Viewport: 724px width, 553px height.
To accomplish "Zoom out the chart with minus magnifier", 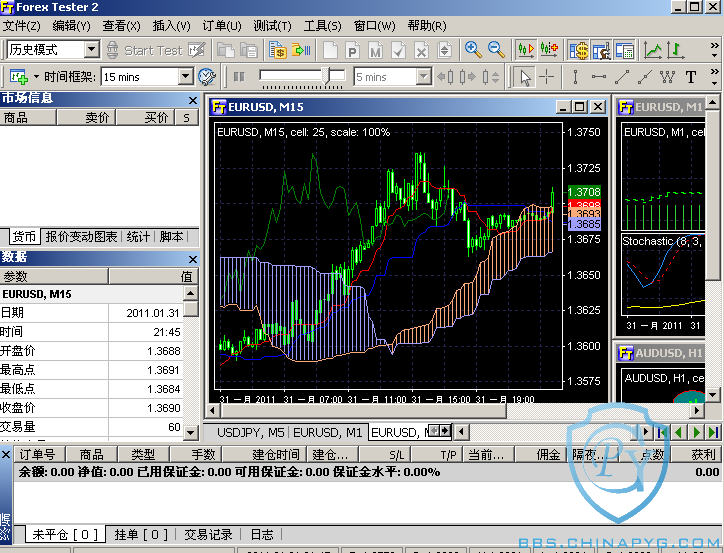I will (496, 50).
